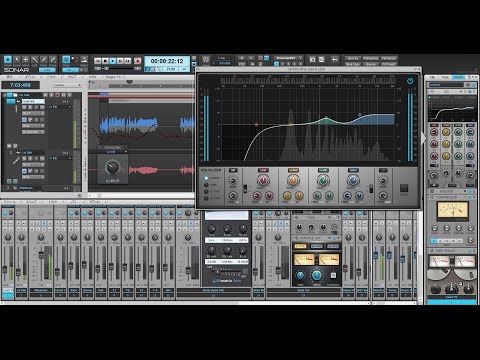The width and height of the screenshot is (480, 360).
Task: Click the document icon next to camera
Action: coord(321,59)
